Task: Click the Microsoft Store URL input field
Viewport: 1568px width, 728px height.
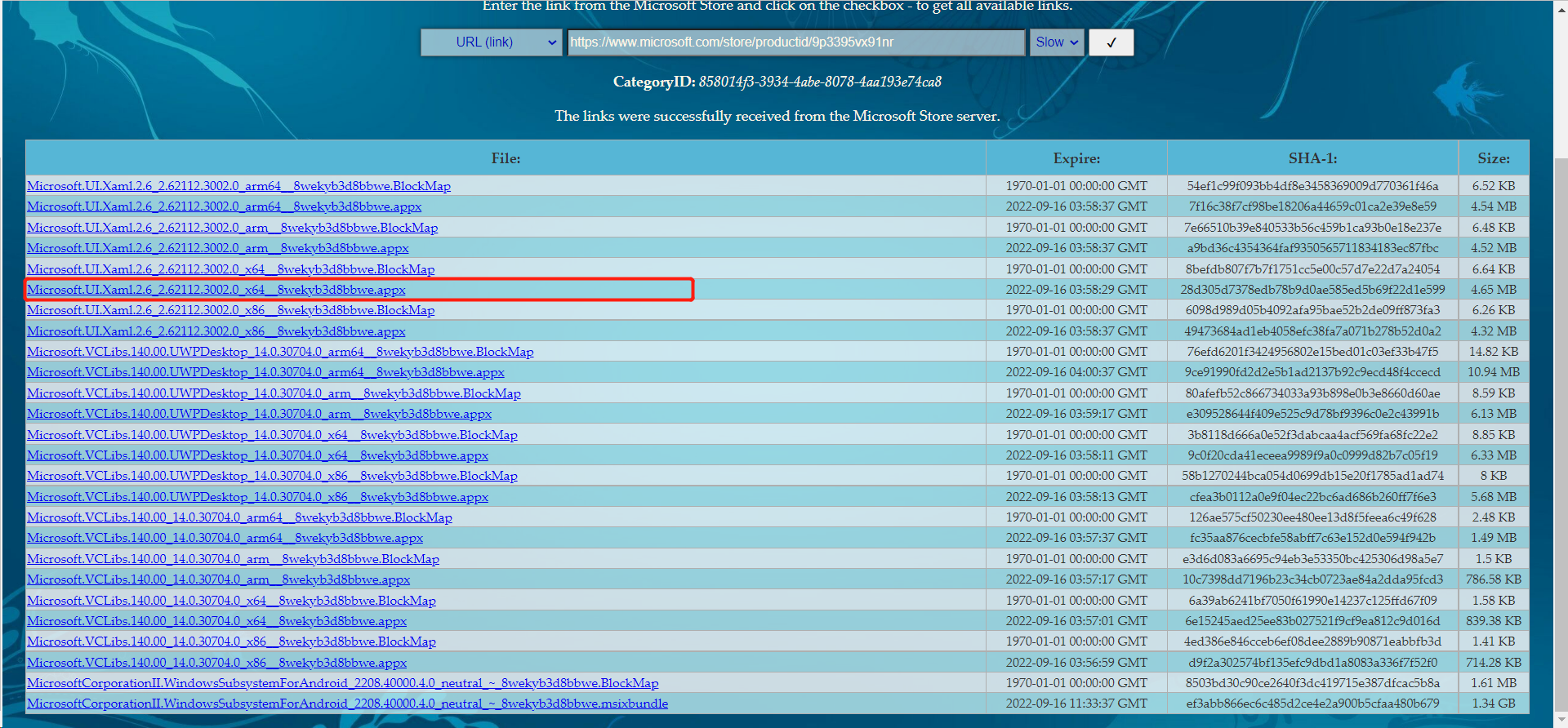Action: (796, 42)
